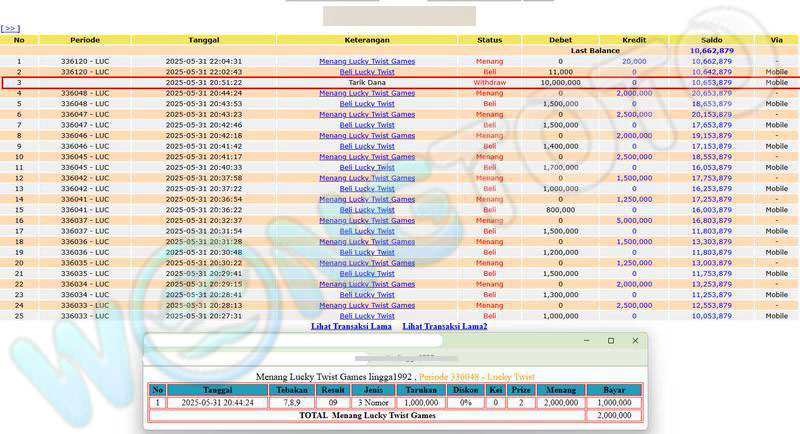The image size is (800, 434).
Task: Click the popup window address bar
Action: (400, 356)
